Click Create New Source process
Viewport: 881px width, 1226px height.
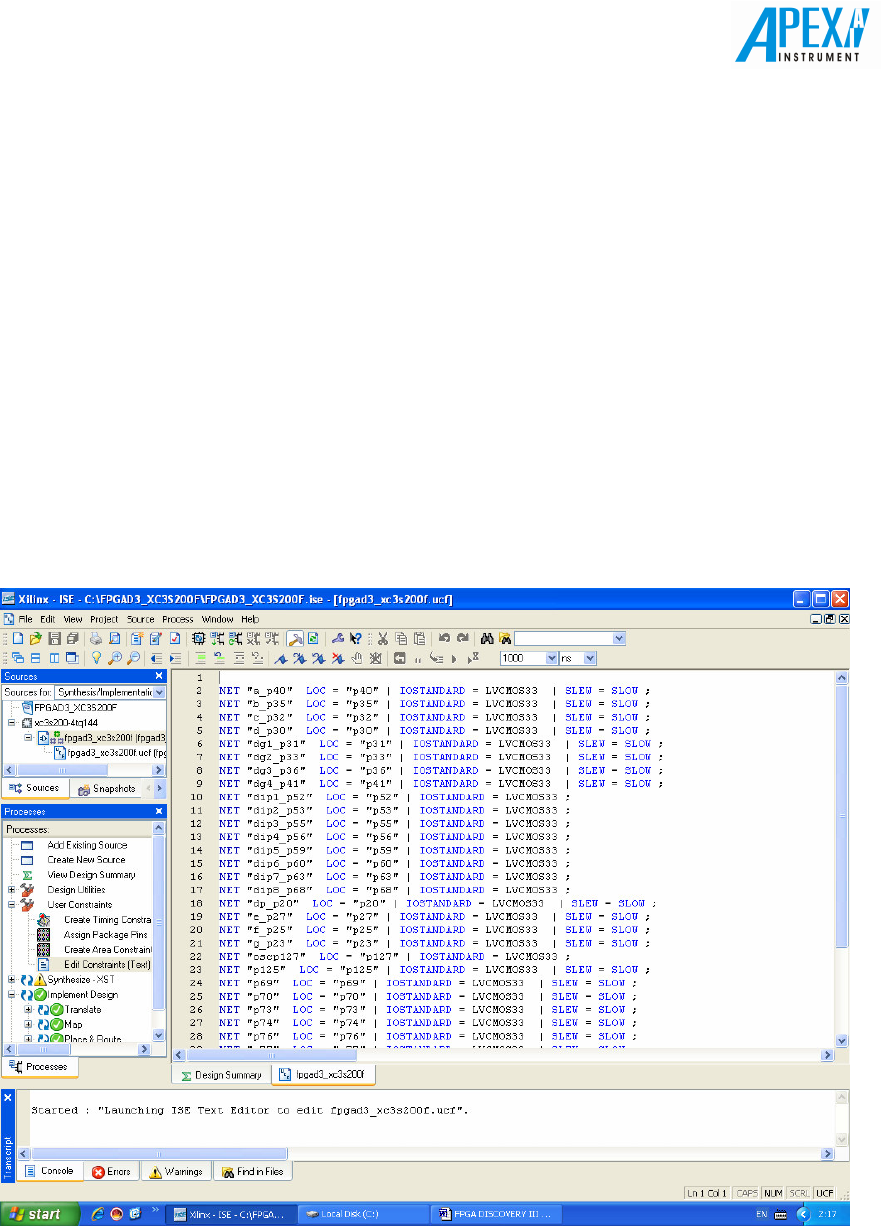point(86,859)
